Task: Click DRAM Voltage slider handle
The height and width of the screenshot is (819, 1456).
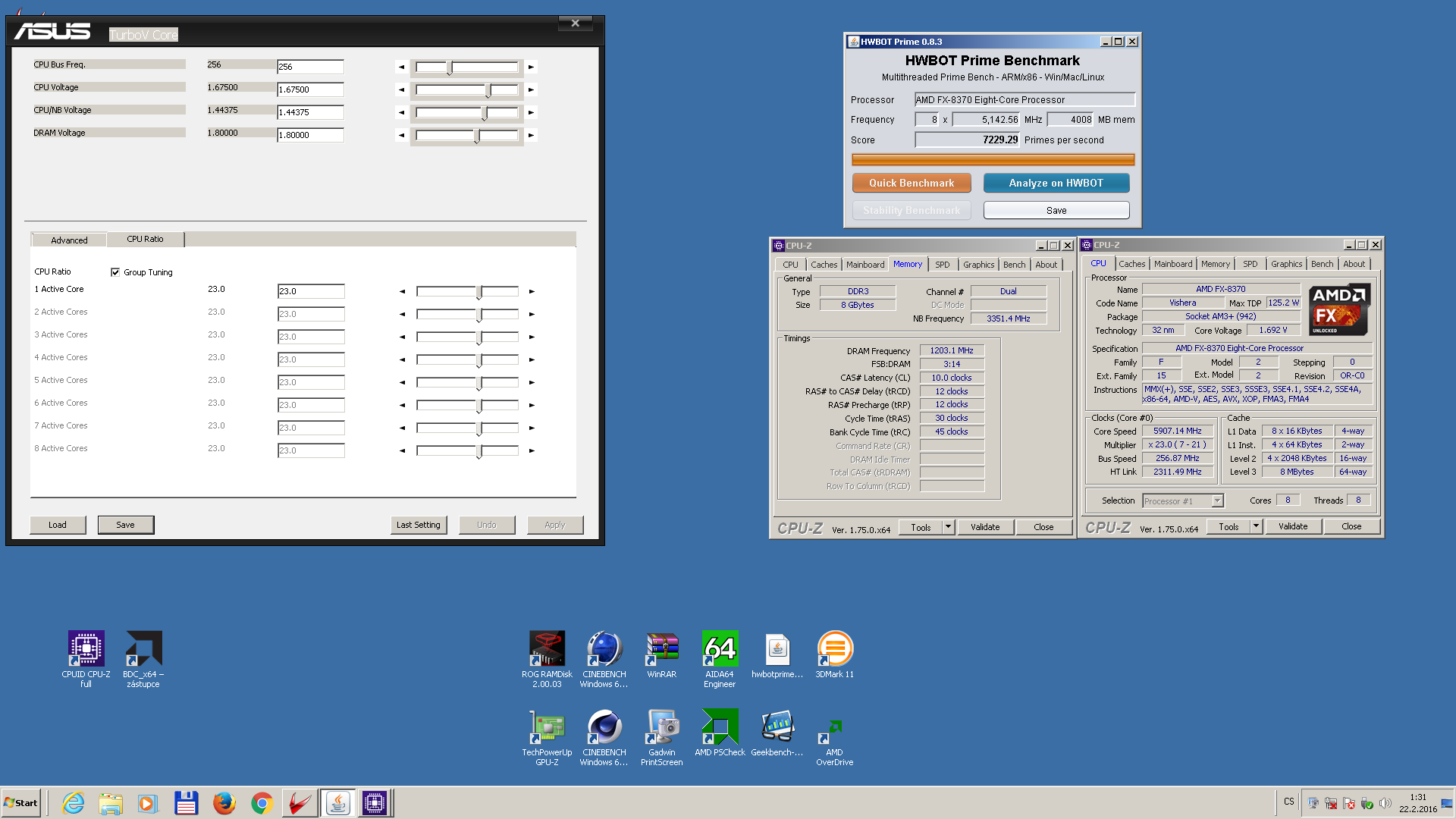Action: (477, 136)
